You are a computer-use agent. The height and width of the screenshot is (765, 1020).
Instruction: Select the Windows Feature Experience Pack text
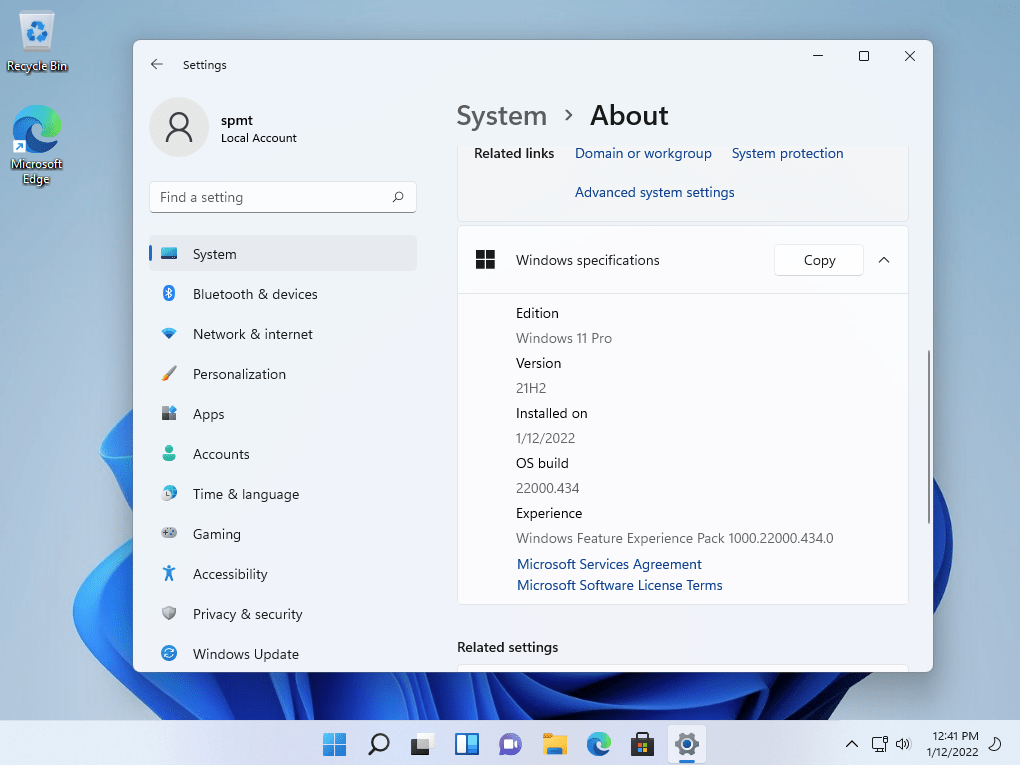click(675, 538)
